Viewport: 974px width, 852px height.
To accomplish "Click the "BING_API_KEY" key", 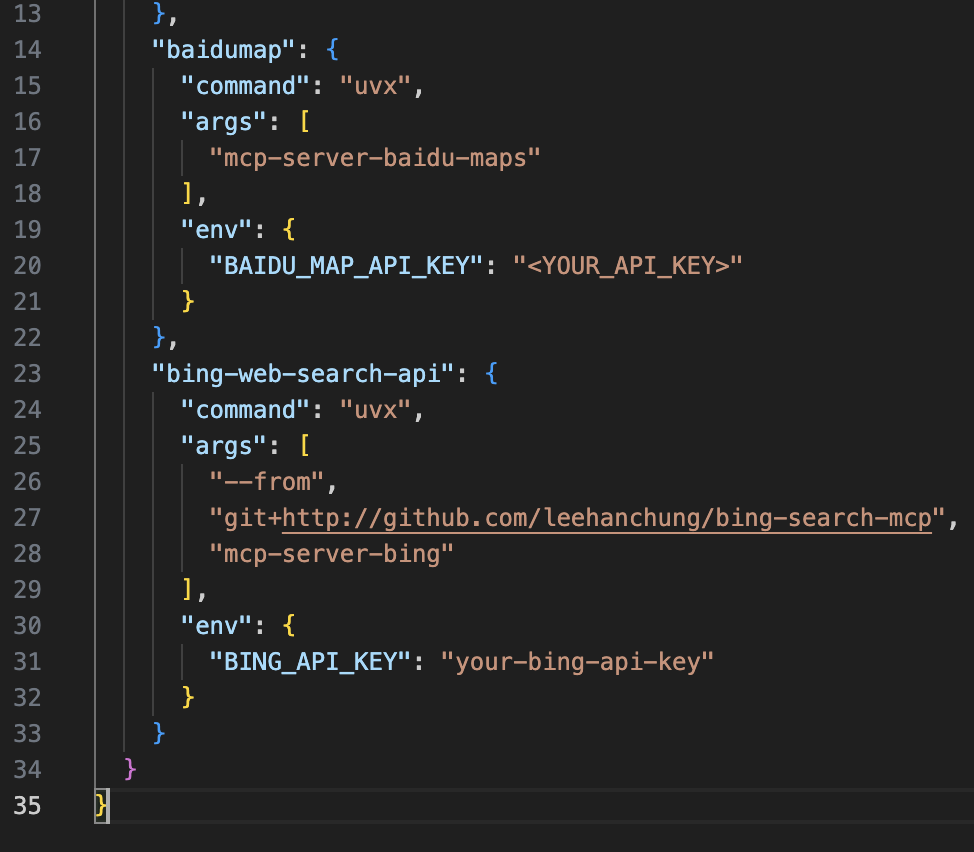I will click(310, 662).
